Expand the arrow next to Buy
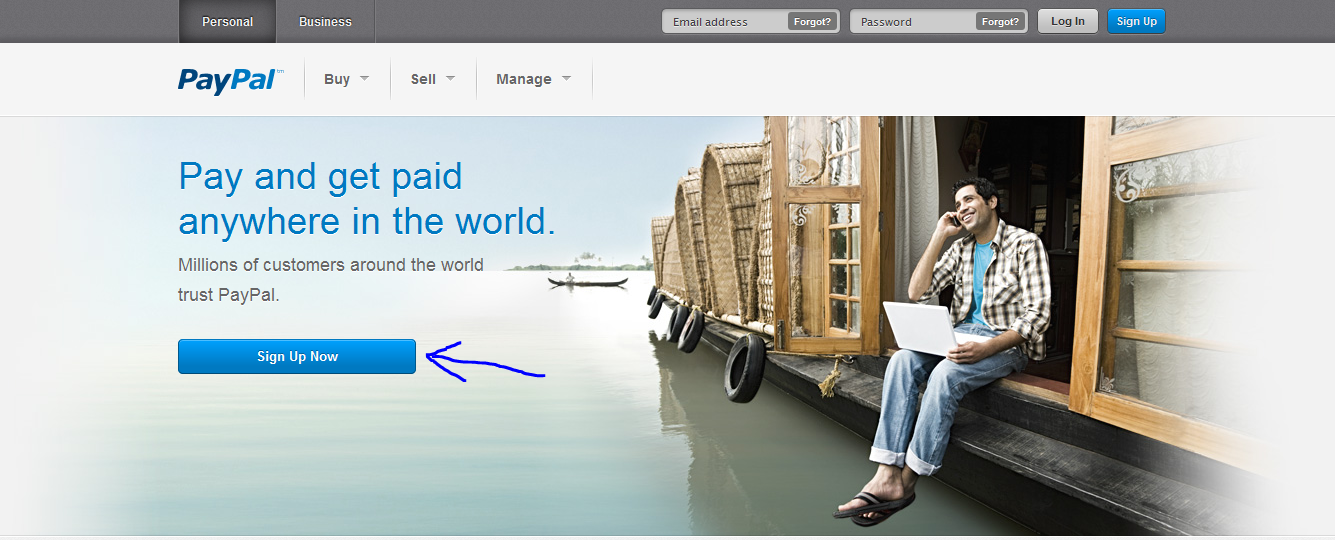 (364, 78)
